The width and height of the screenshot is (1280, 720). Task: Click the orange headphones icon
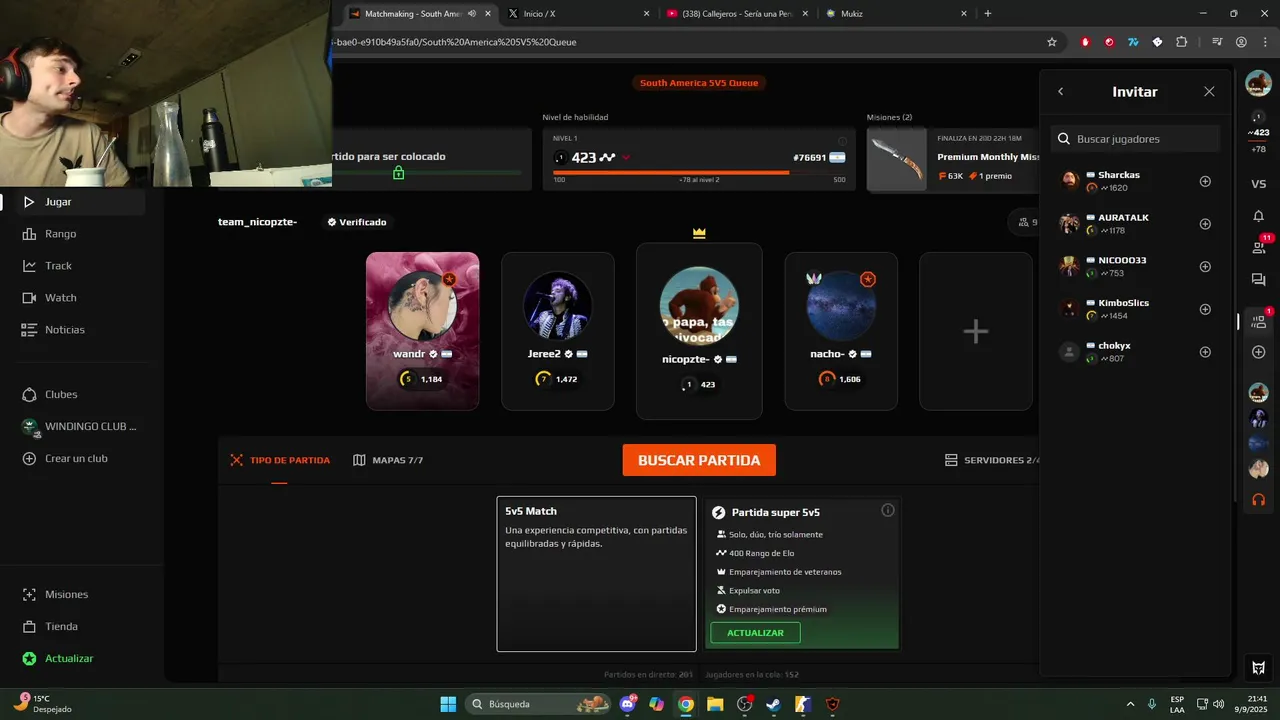pyautogui.click(x=1259, y=500)
